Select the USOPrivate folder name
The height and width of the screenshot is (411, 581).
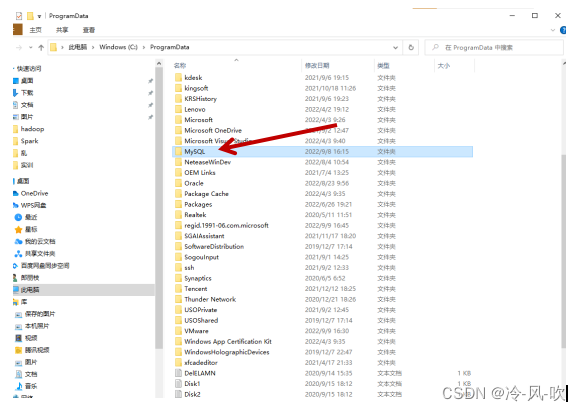pyautogui.click(x=200, y=310)
